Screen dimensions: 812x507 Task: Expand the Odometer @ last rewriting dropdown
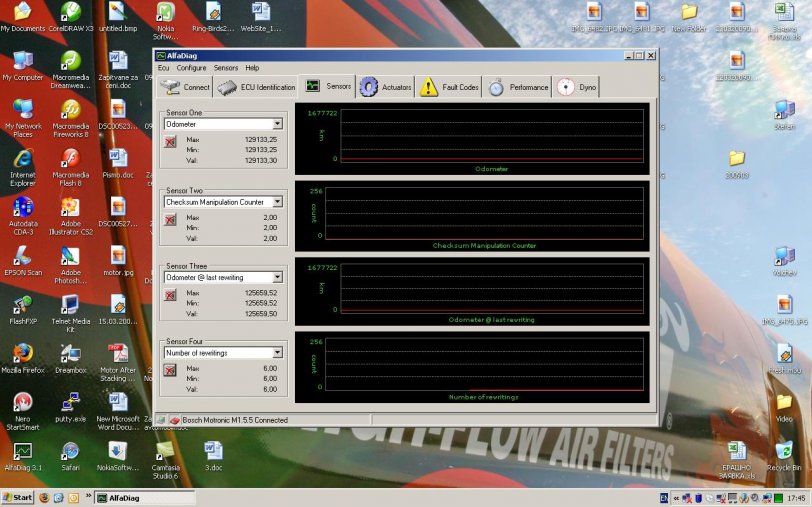277,277
